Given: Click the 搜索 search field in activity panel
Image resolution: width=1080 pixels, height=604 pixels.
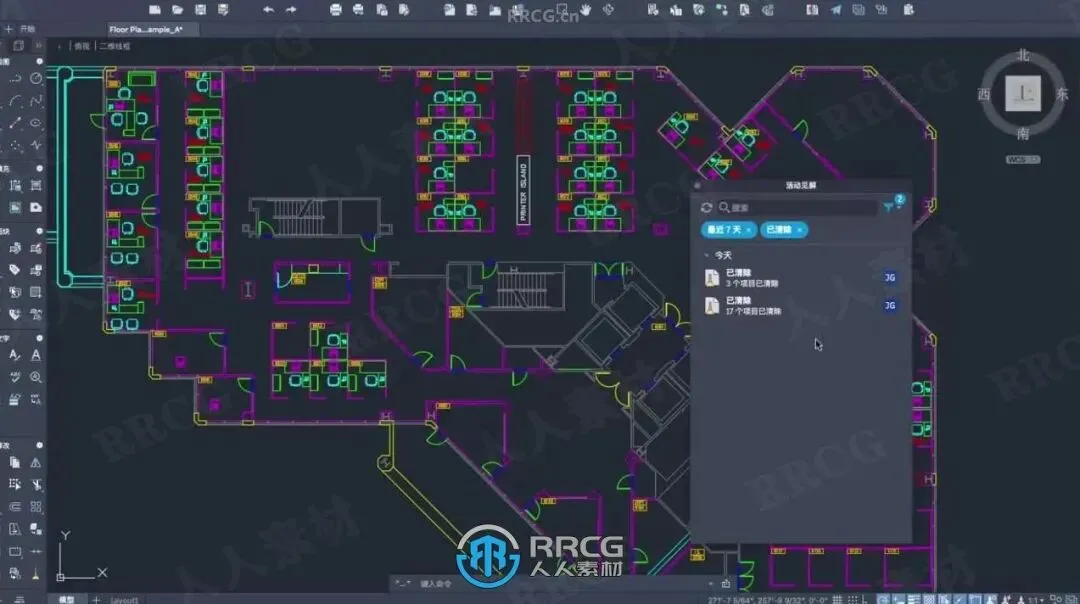Looking at the screenshot, I should (x=799, y=207).
